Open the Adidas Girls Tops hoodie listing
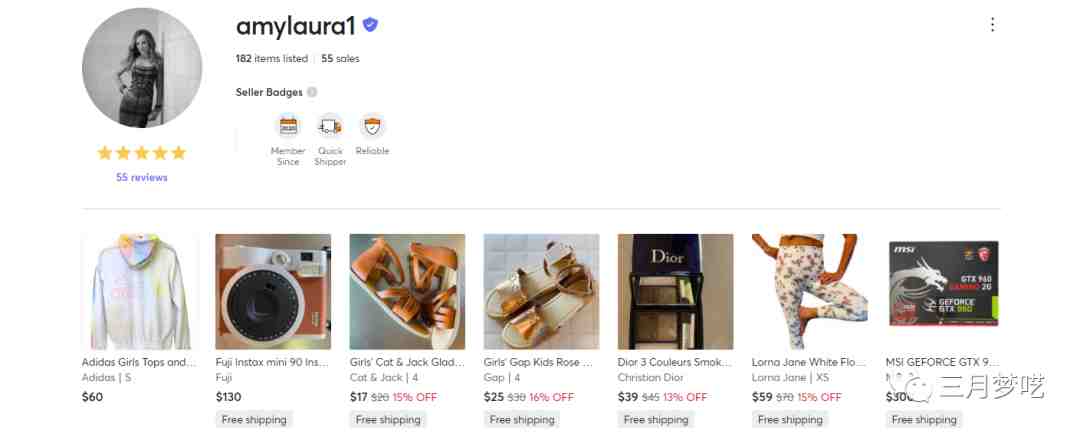Screen dimensions: 1080x434 click(139, 291)
